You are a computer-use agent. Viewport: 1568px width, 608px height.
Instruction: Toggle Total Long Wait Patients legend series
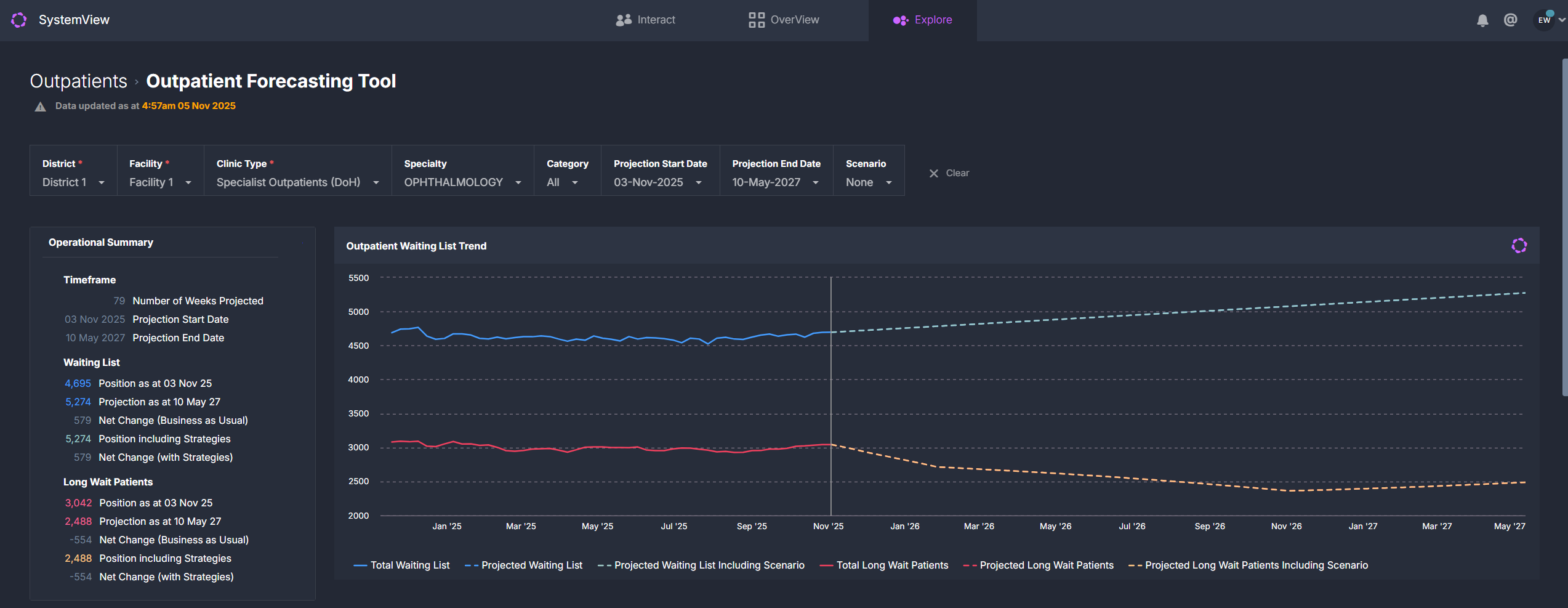click(x=884, y=565)
